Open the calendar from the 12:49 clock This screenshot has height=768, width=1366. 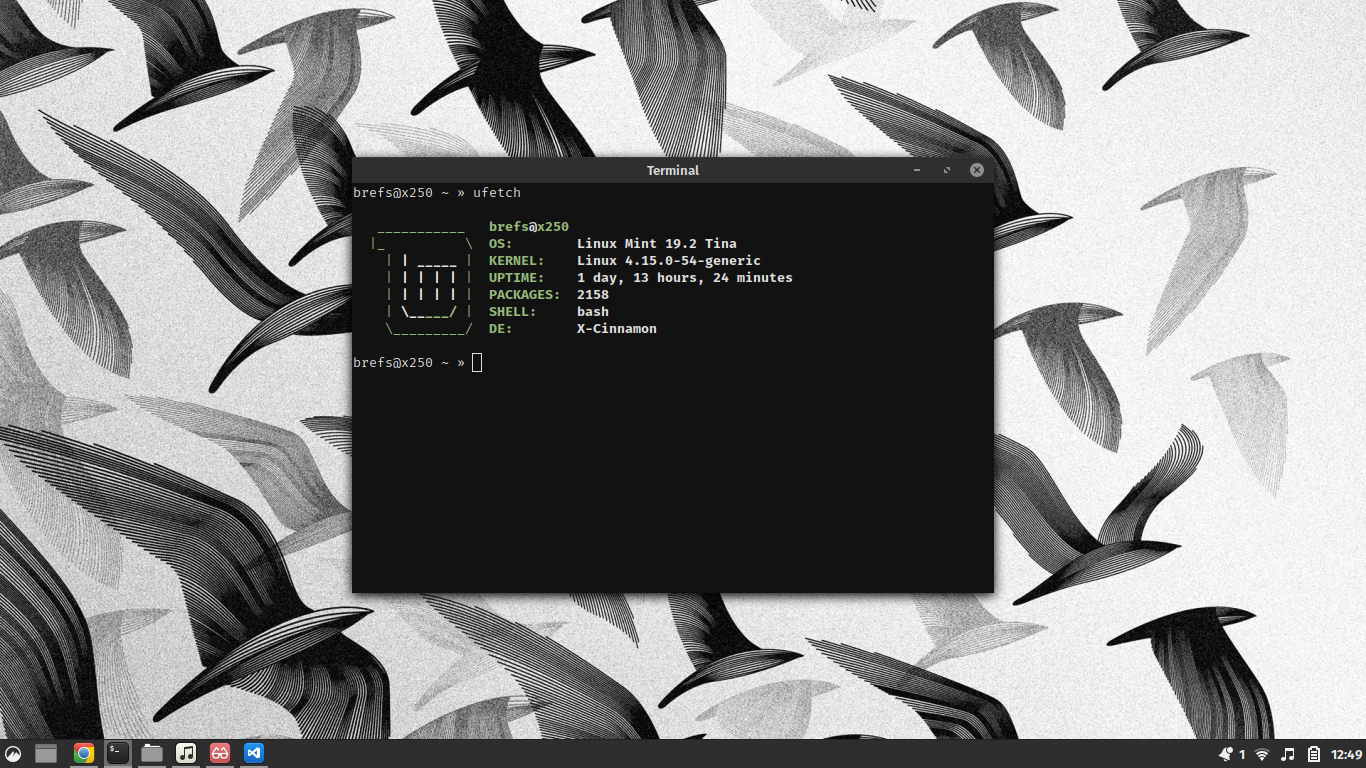(x=1347, y=754)
